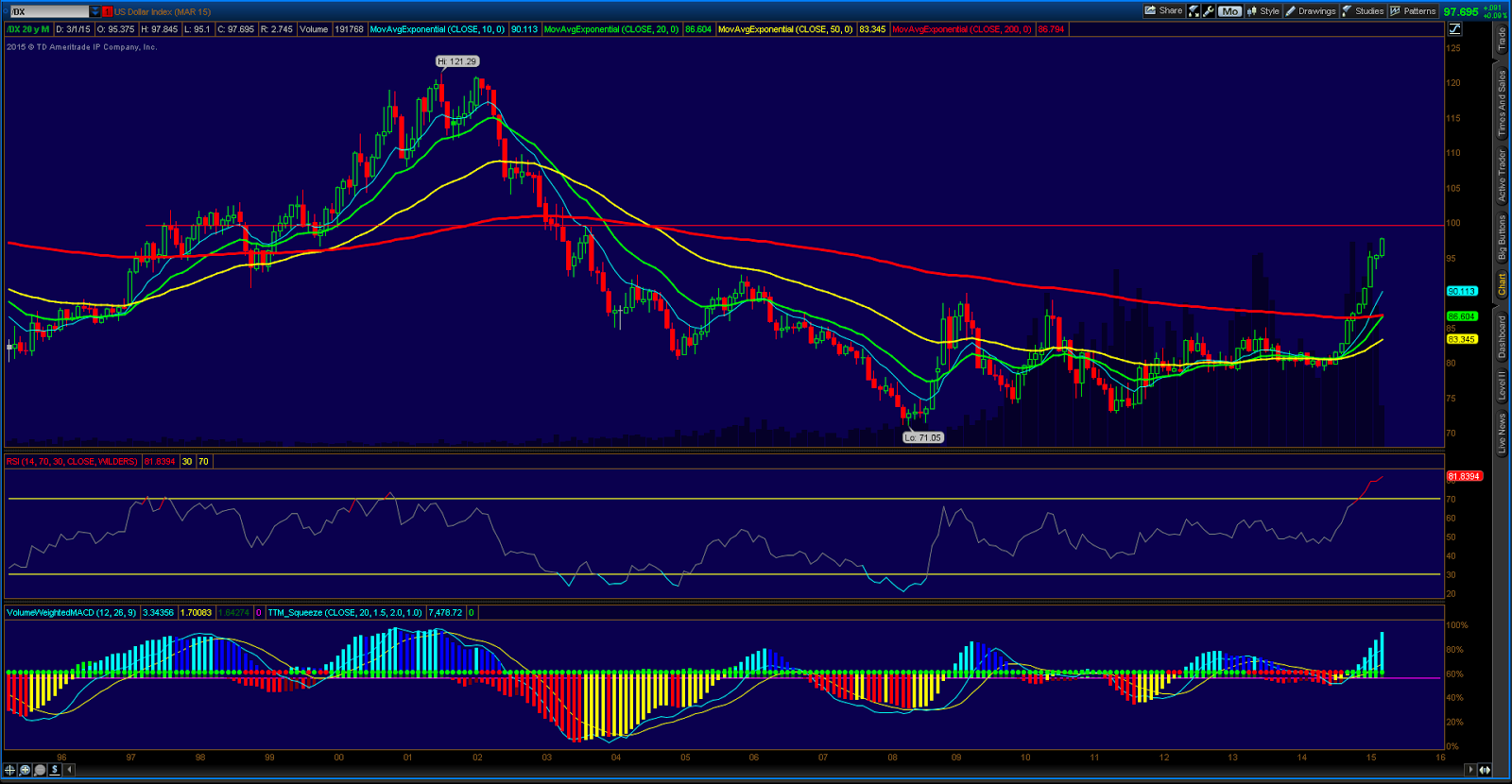Open the Patterns menu
1512x784 pixels.
(x=1414, y=11)
